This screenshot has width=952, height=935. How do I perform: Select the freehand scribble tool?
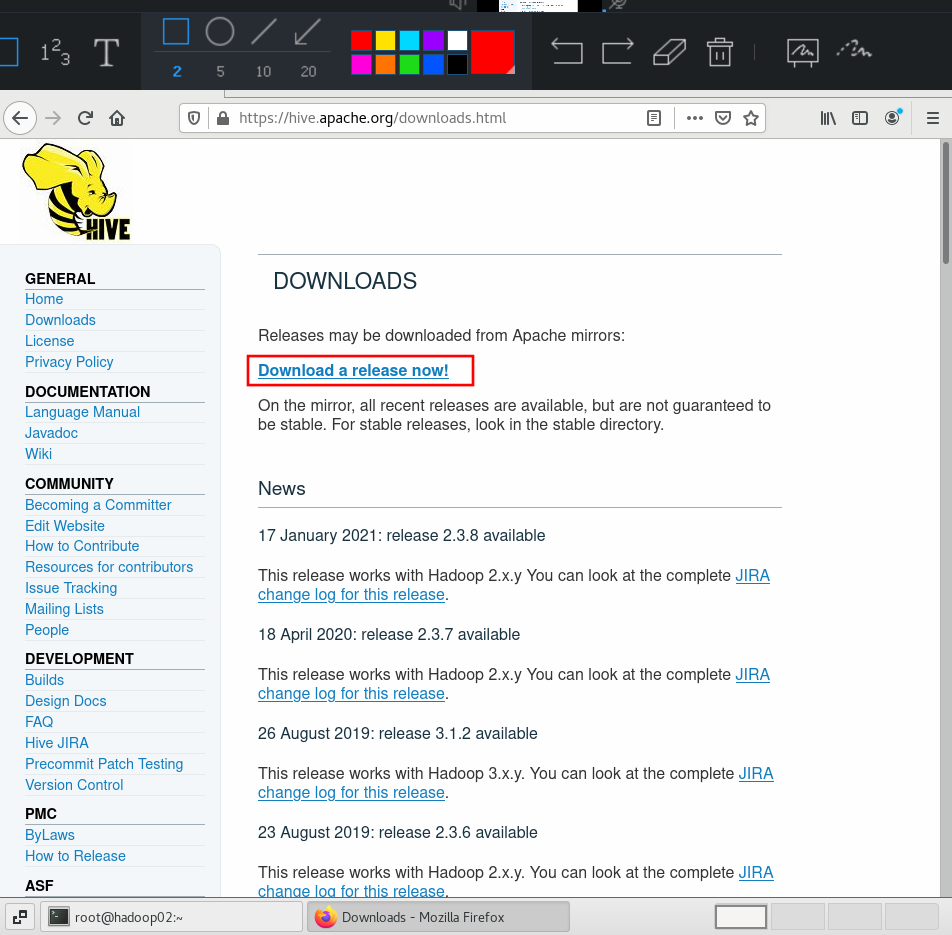[854, 50]
